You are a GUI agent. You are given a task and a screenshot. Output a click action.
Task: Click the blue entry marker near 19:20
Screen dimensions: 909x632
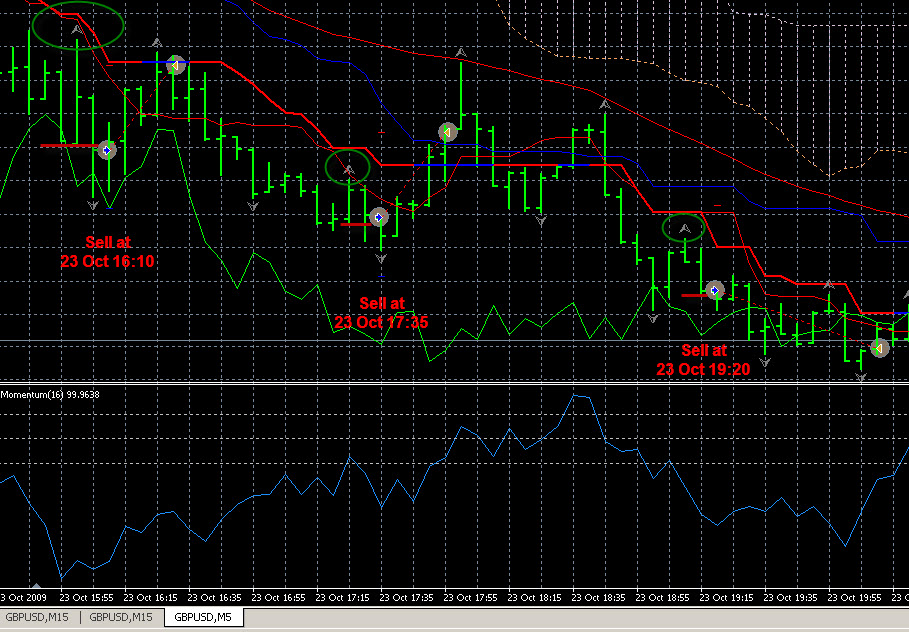715,290
